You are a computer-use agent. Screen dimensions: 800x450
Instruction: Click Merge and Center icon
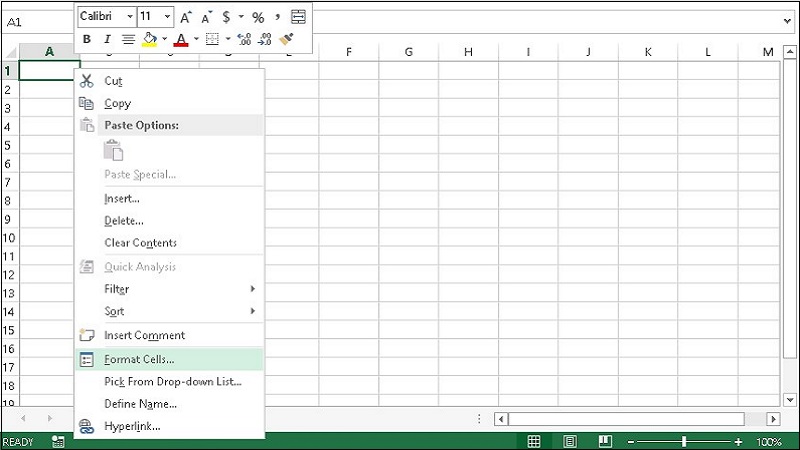(x=298, y=17)
